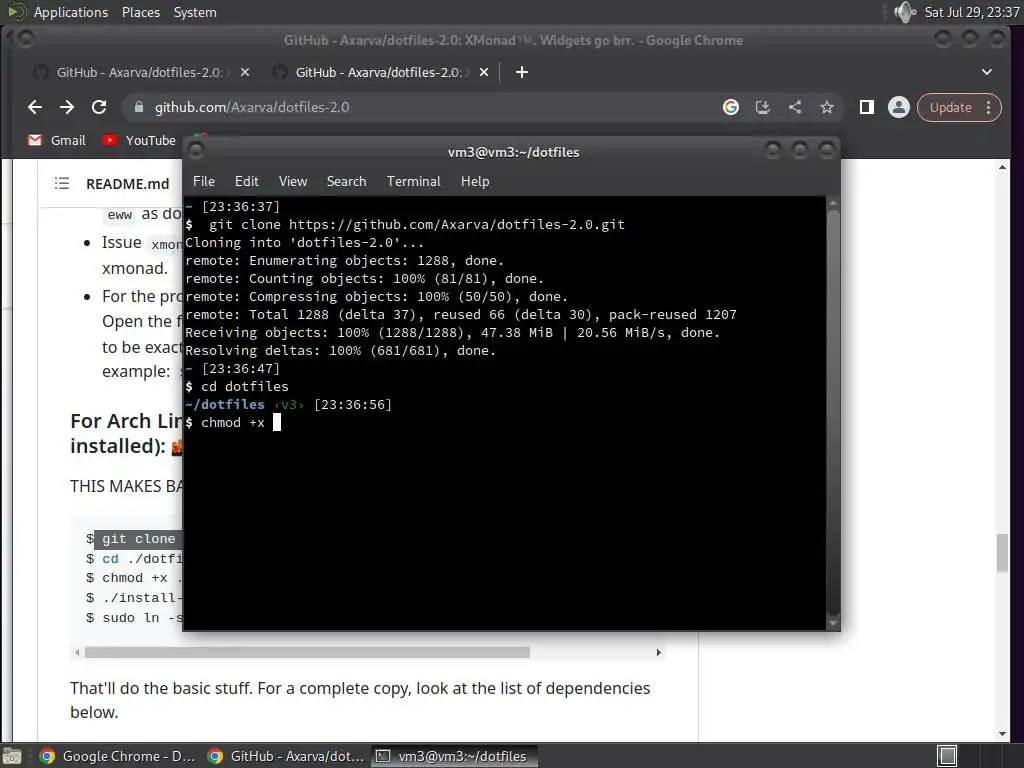
Task: Install page as app icon
Action: pyautogui.click(x=763, y=107)
